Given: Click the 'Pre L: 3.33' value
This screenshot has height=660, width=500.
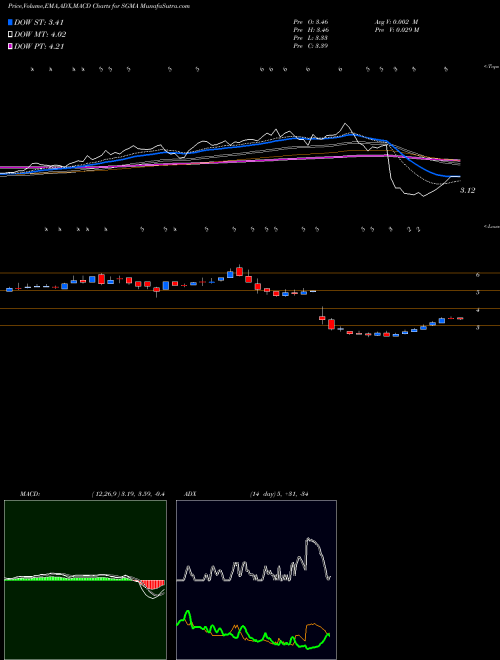Looking at the screenshot, I should coord(311,37).
